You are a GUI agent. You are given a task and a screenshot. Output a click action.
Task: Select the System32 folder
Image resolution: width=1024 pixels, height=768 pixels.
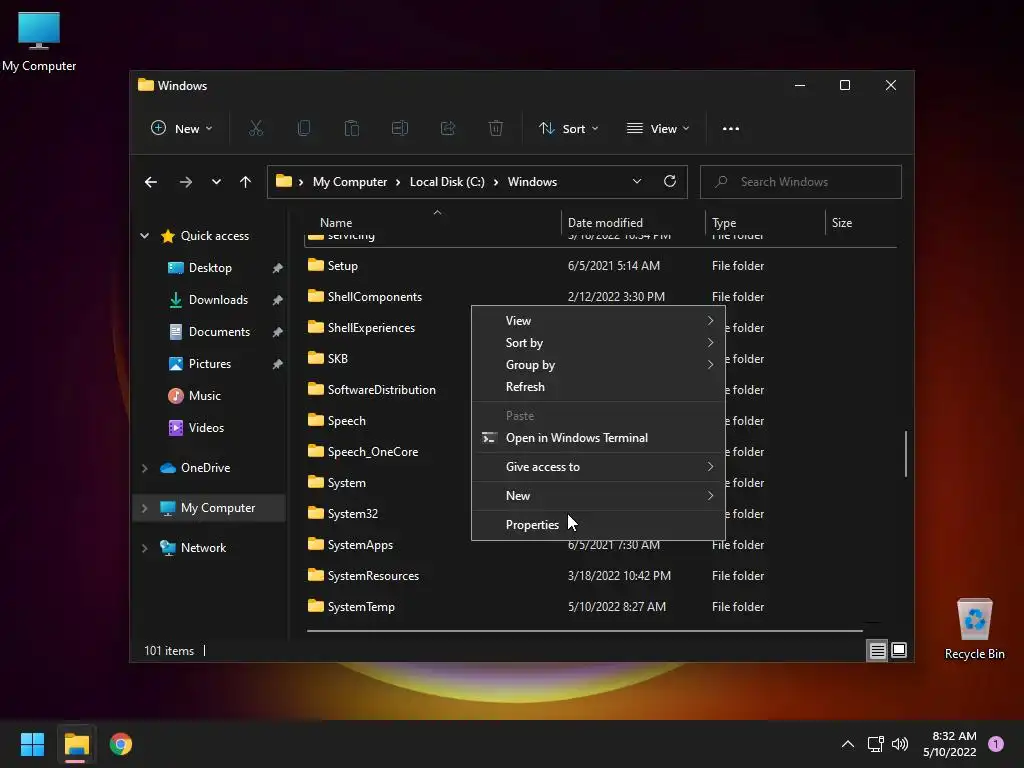[x=353, y=514]
